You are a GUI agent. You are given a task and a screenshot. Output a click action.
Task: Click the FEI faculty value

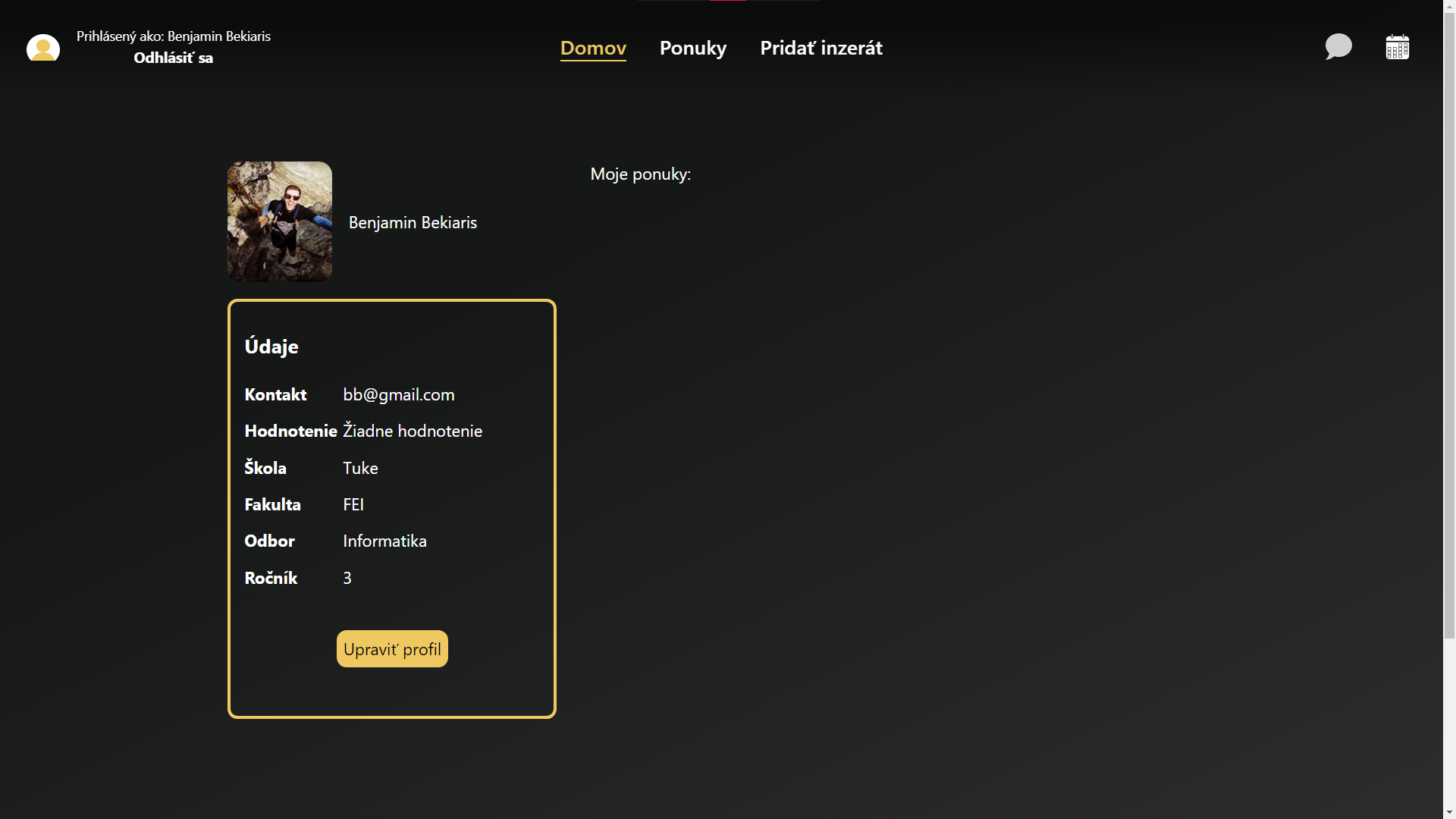point(353,504)
